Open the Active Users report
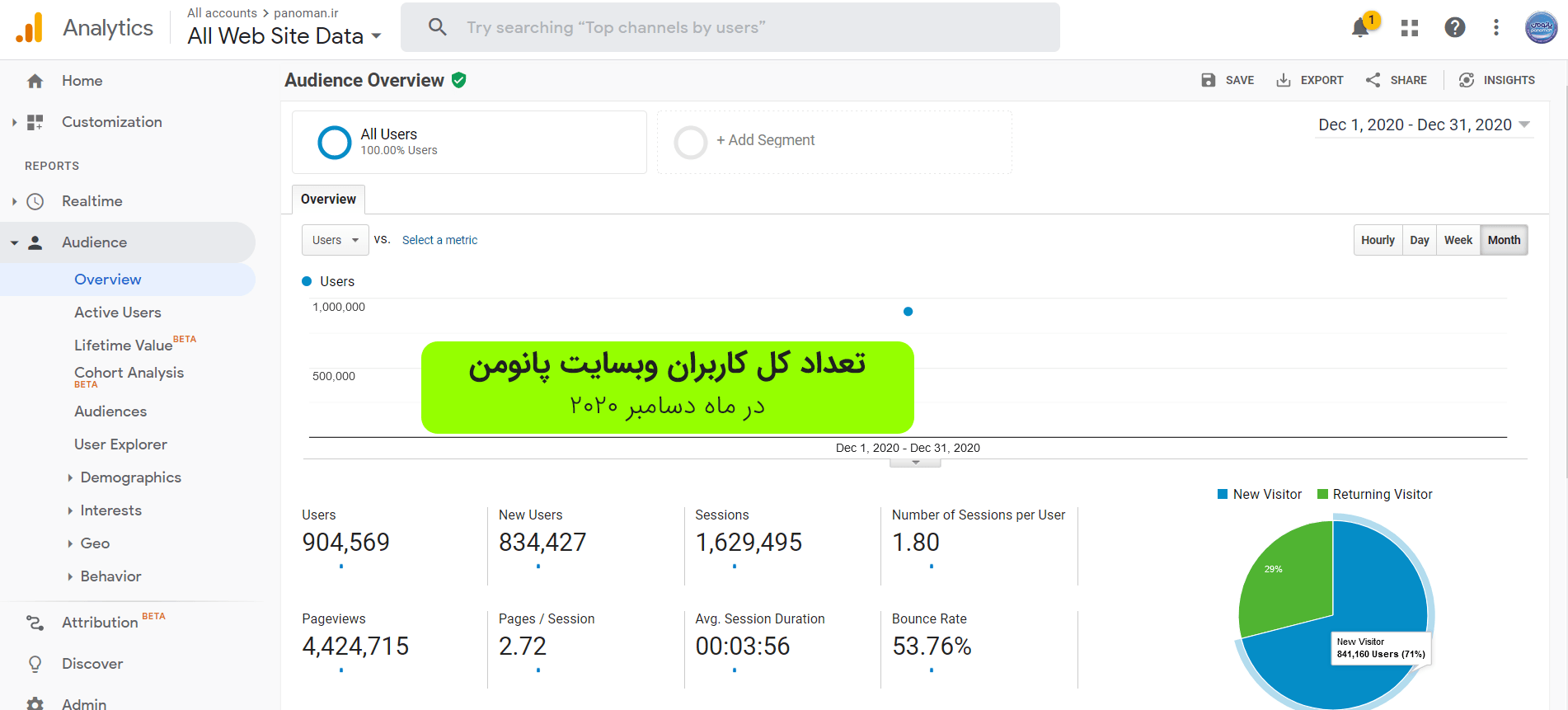 (118, 313)
